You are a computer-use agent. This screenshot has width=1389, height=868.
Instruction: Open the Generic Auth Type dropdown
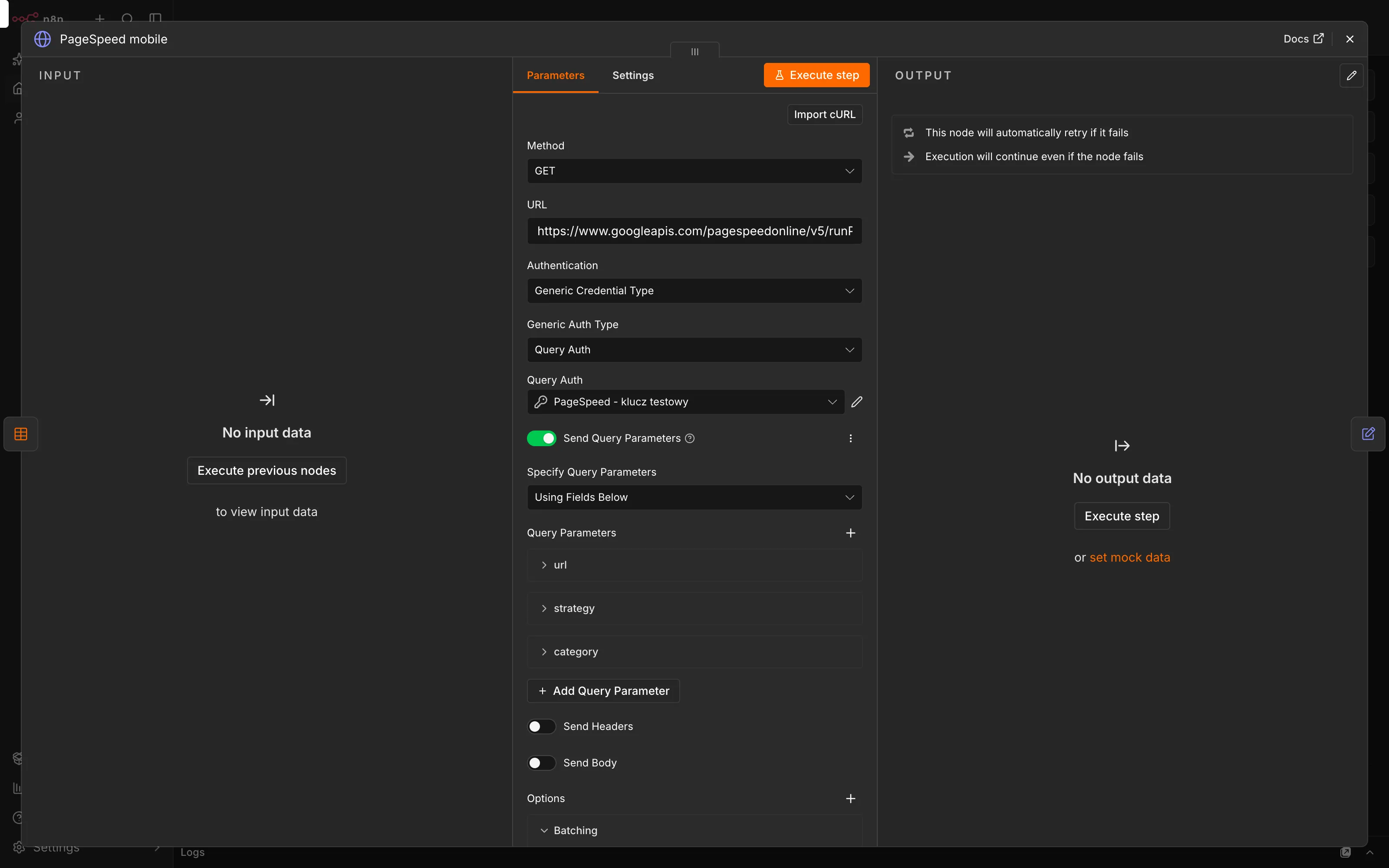point(694,350)
